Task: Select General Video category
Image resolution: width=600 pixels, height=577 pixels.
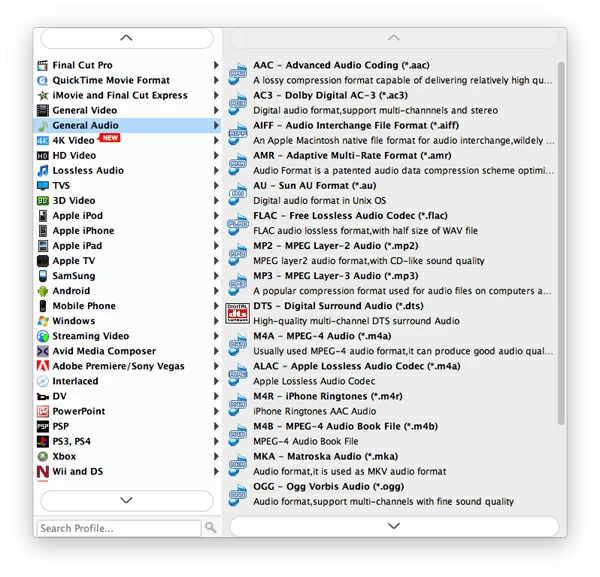Action: click(84, 110)
